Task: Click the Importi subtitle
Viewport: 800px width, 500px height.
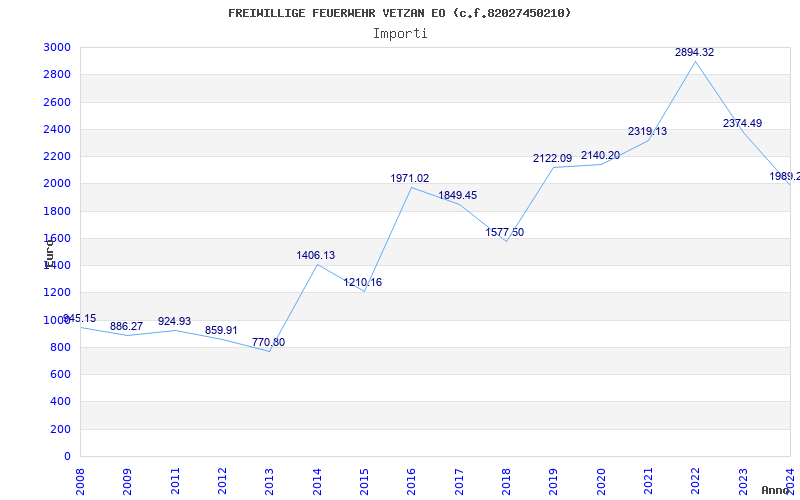Action: pyautogui.click(x=400, y=34)
